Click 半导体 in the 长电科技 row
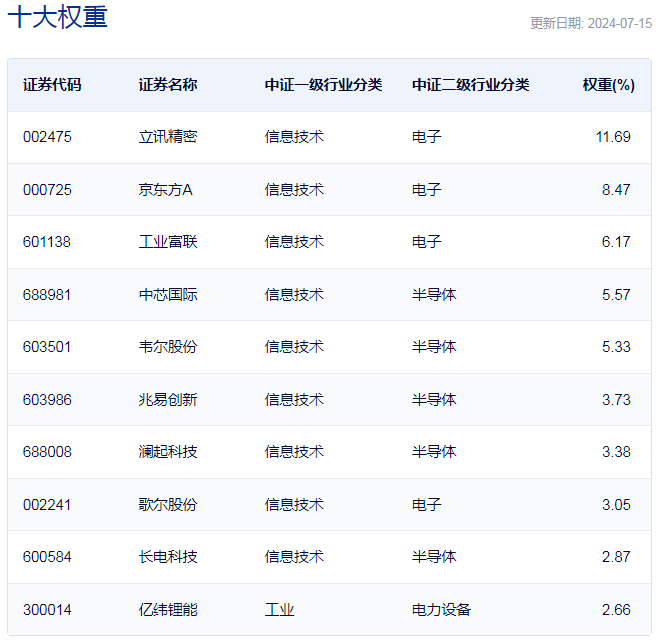The width and height of the screenshot is (660, 644). [434, 557]
